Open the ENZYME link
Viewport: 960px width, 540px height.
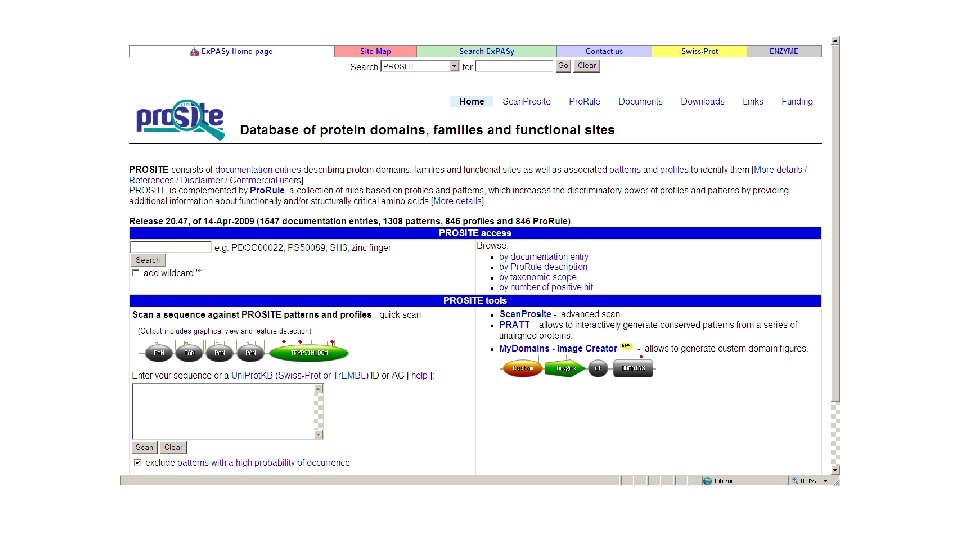pyautogui.click(x=784, y=51)
